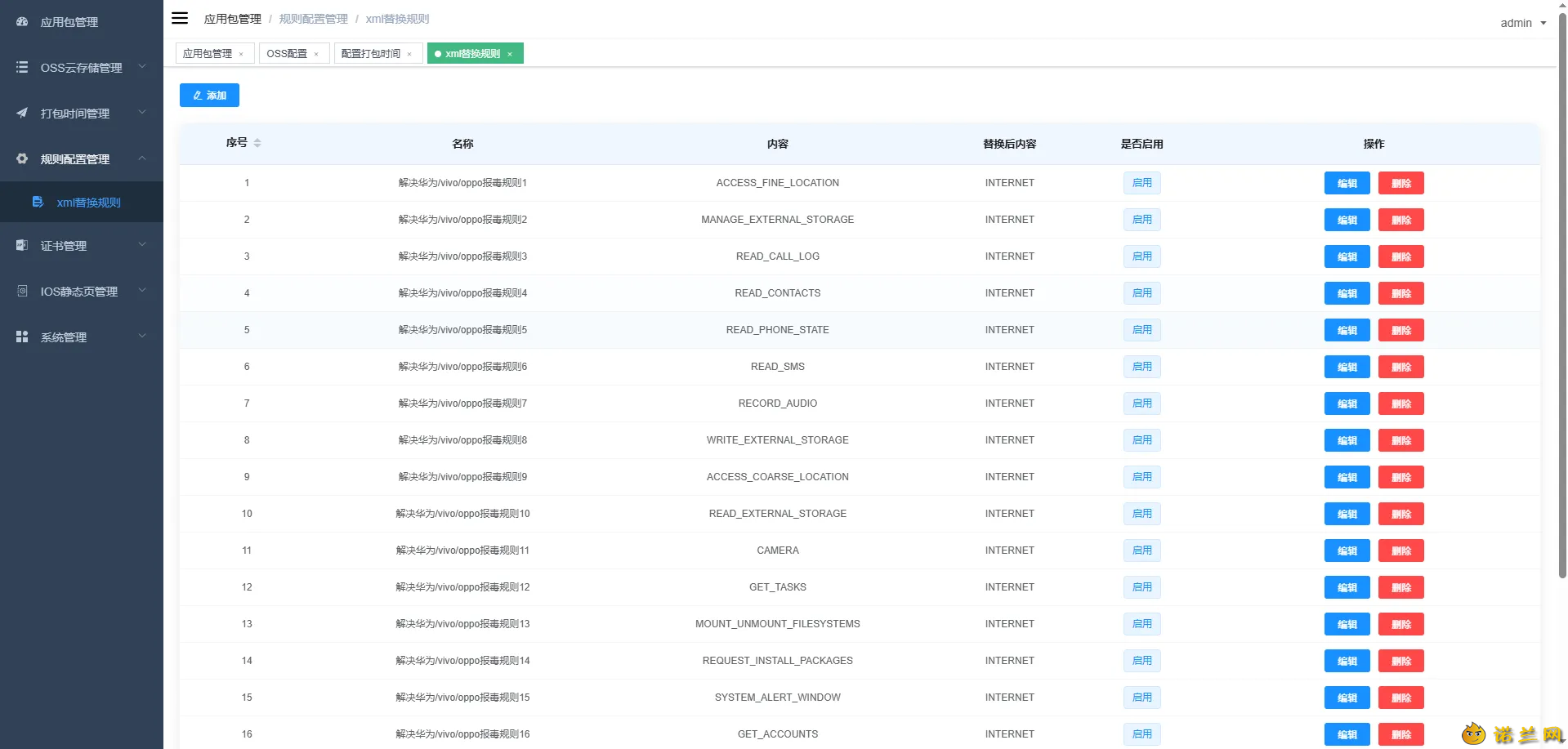This screenshot has width=1568, height=749.
Task: Toggle 启用 status for READ_SMS row
Action: click(x=1141, y=367)
